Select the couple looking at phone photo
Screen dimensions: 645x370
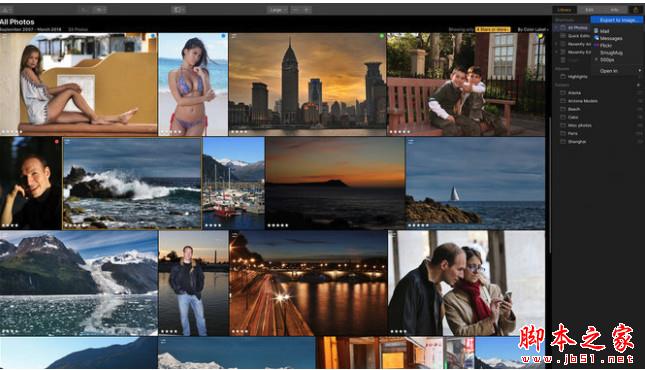(466, 283)
